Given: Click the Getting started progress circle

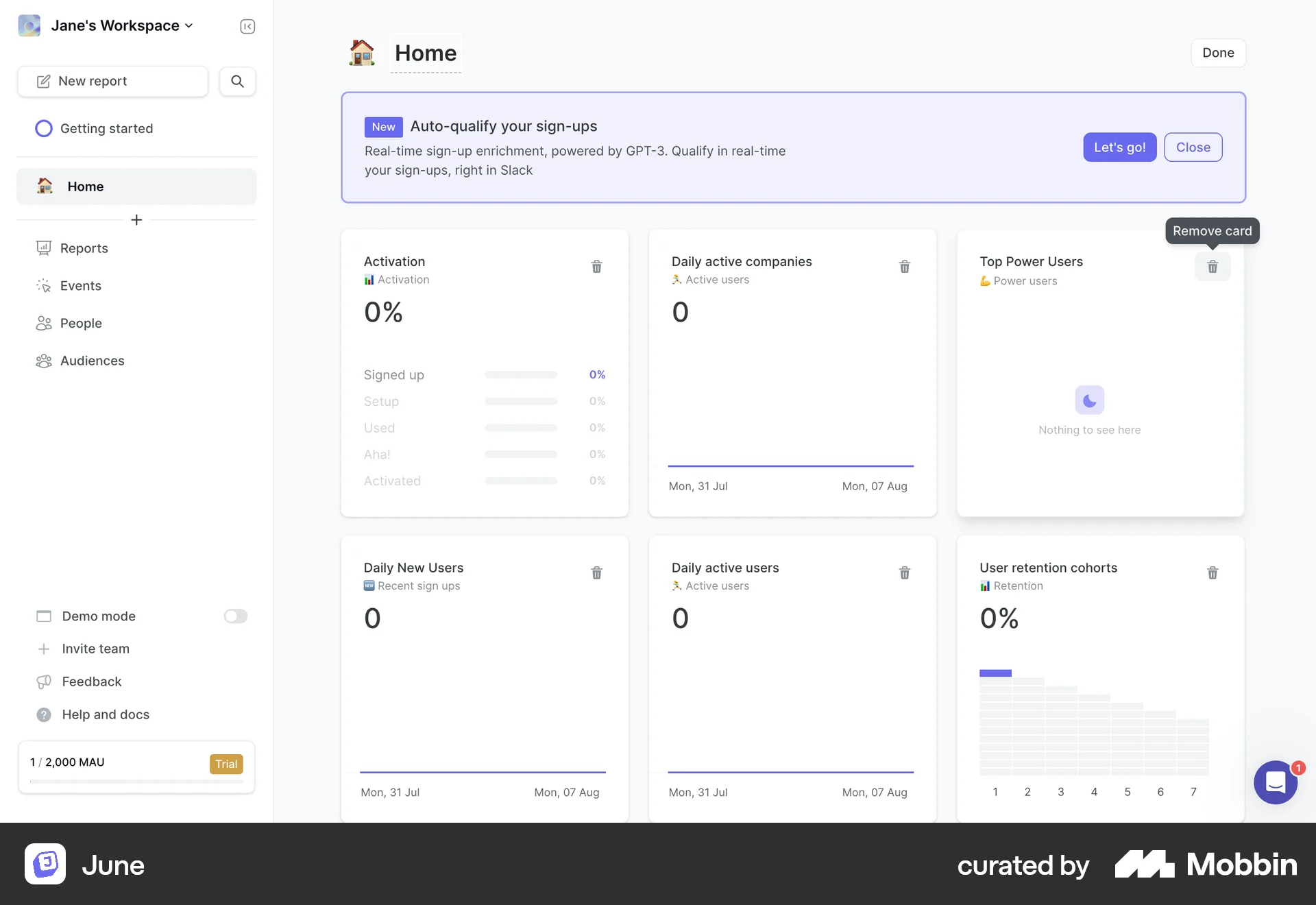Looking at the screenshot, I should point(44,128).
